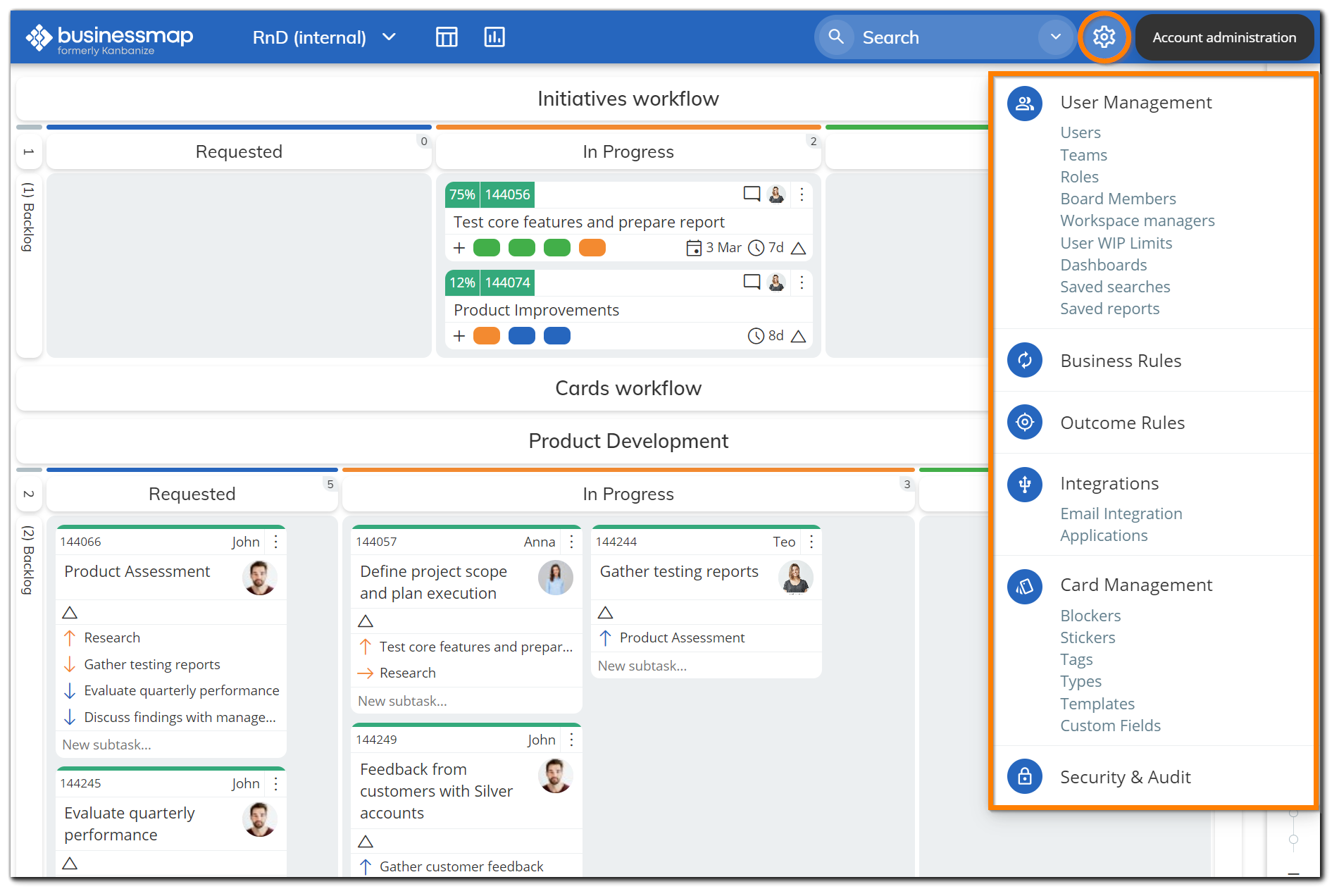Open three-dot menu on card 144066
Image resolution: width=1339 pixels, height=896 pixels.
coord(276,541)
